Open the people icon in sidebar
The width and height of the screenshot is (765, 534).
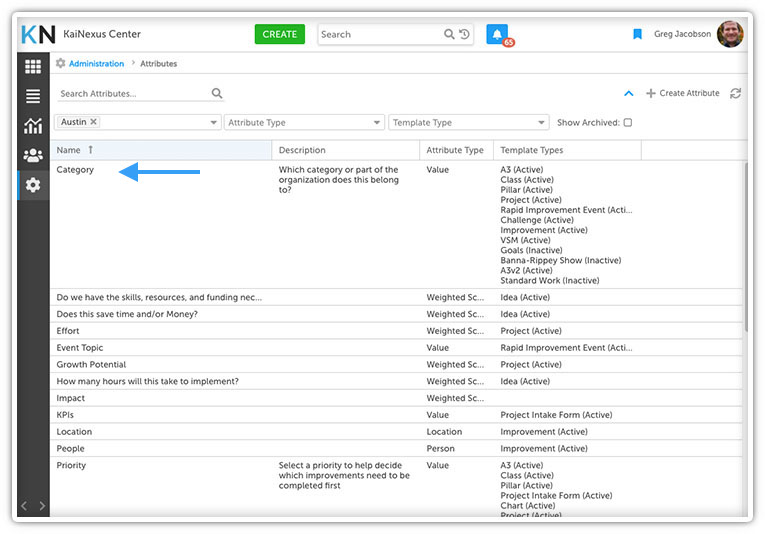tap(33, 156)
